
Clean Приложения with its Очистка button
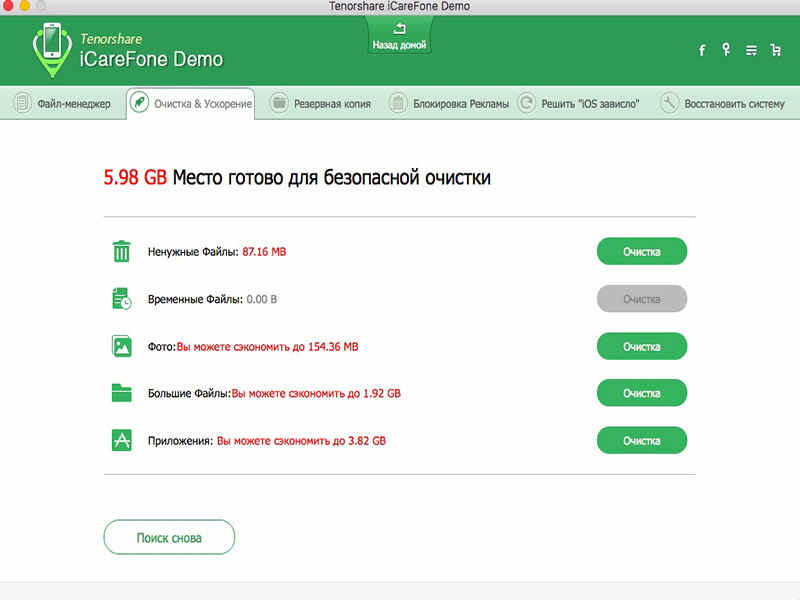642,441
